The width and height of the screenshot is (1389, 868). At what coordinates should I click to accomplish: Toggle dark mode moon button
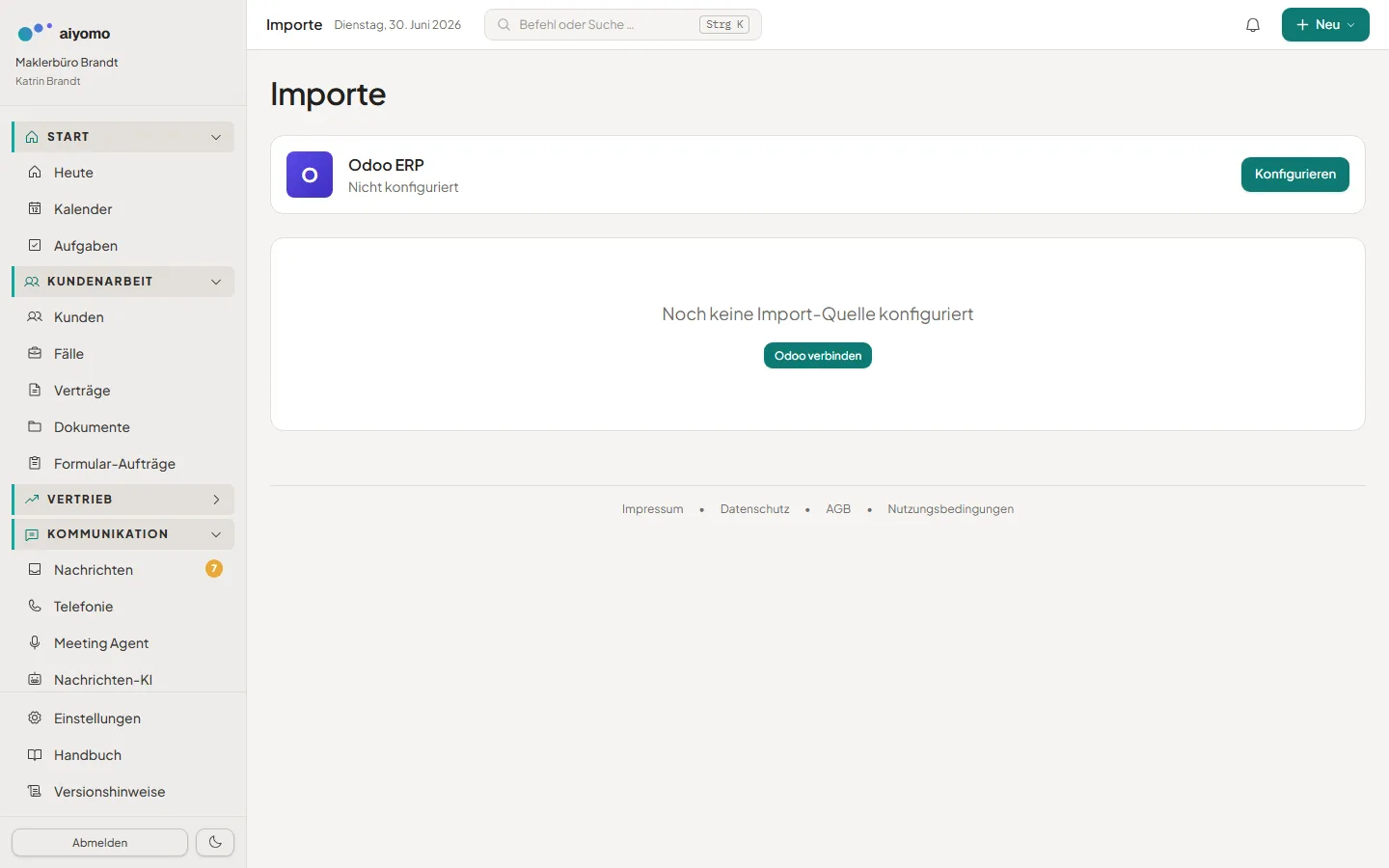coord(215,842)
